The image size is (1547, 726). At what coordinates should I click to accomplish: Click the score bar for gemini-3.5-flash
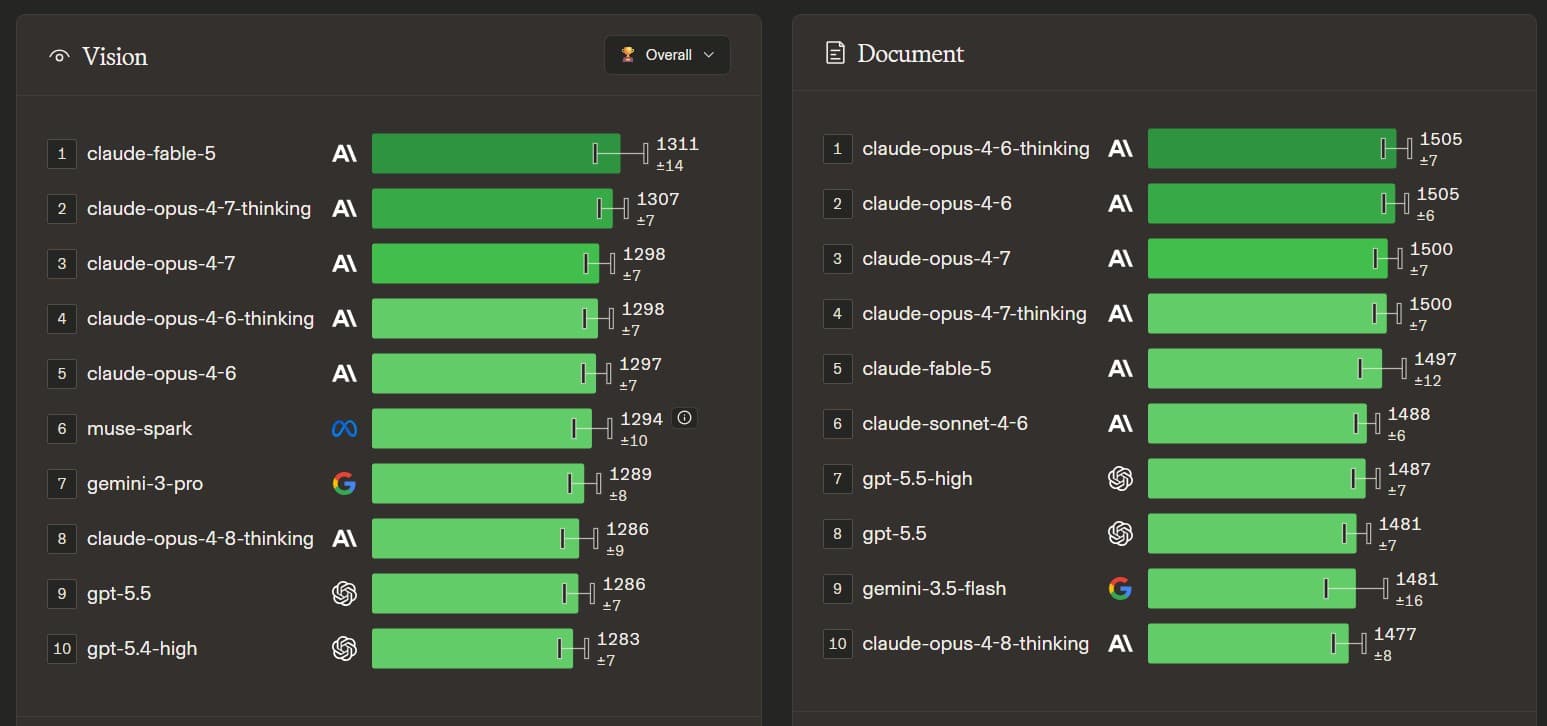[x=1252, y=589]
